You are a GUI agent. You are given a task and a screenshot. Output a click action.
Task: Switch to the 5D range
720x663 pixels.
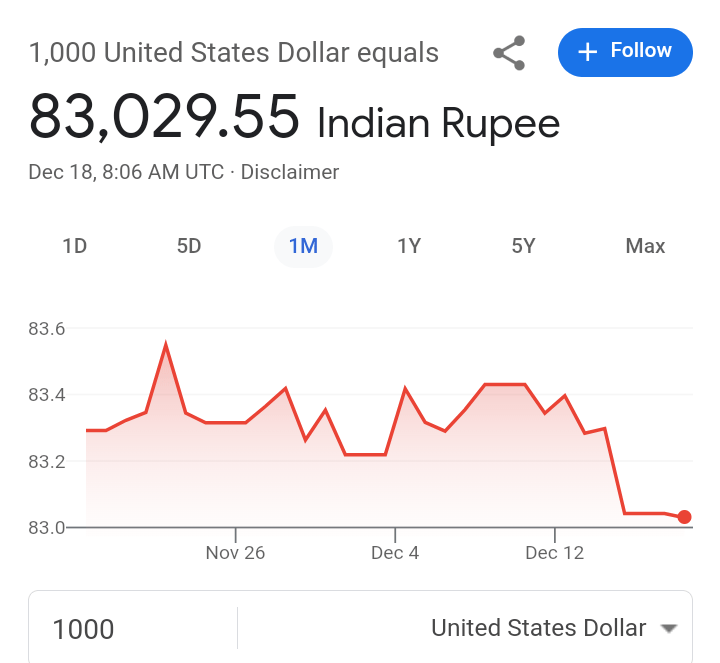click(189, 246)
